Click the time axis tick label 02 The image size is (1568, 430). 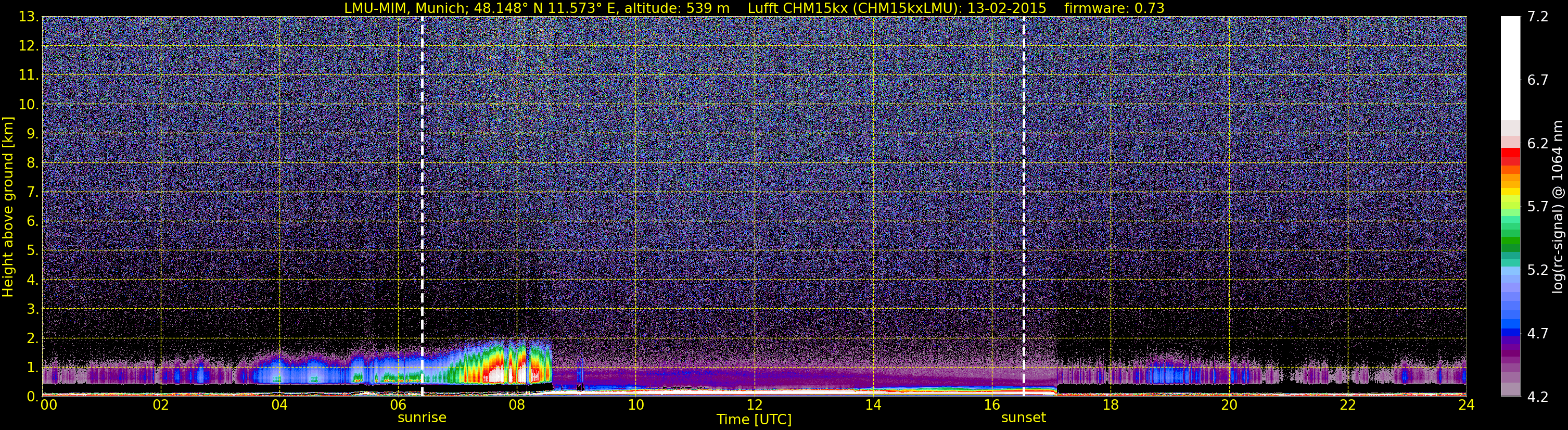161,405
